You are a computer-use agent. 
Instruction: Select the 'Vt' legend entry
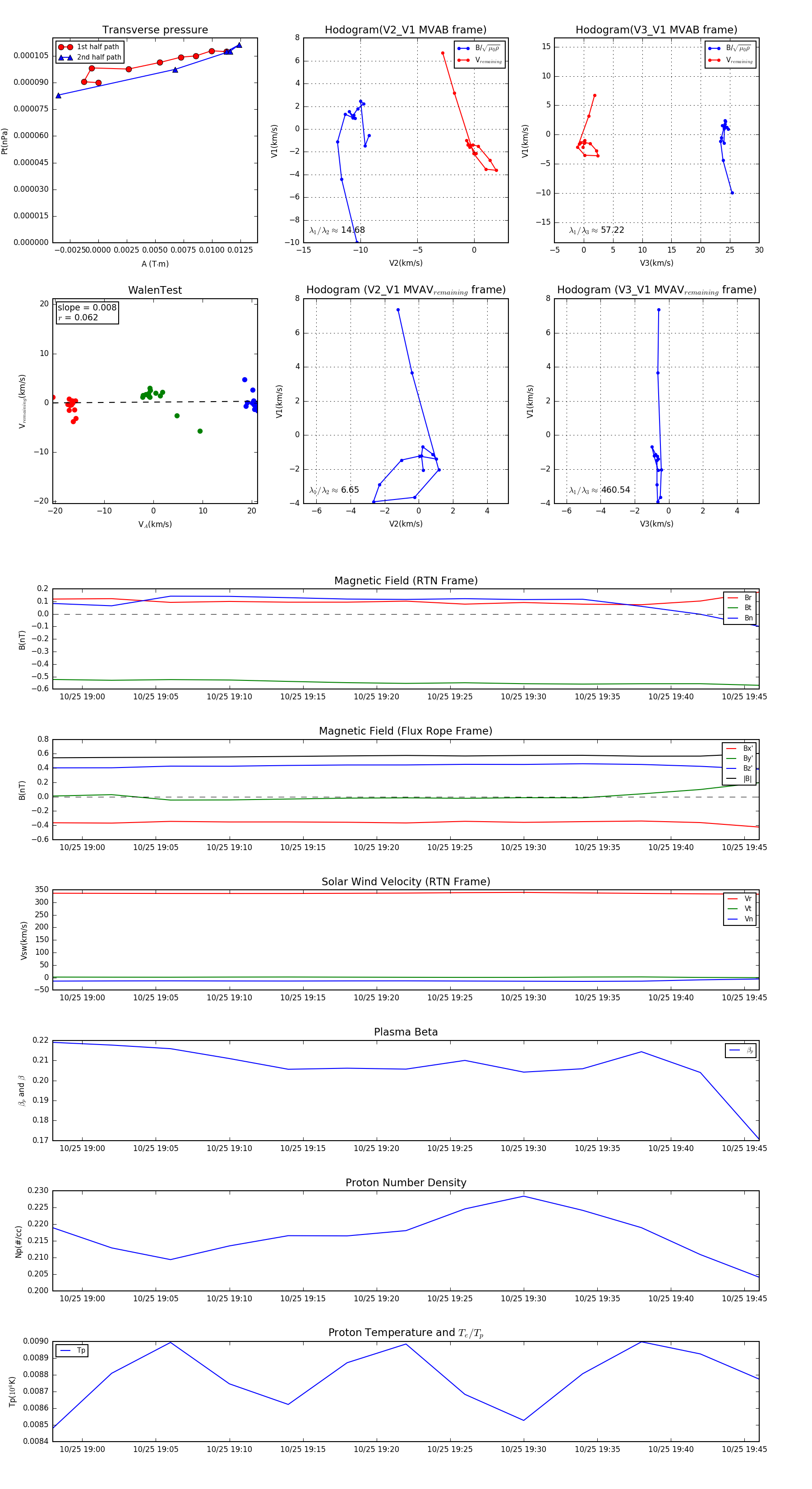tap(740, 909)
